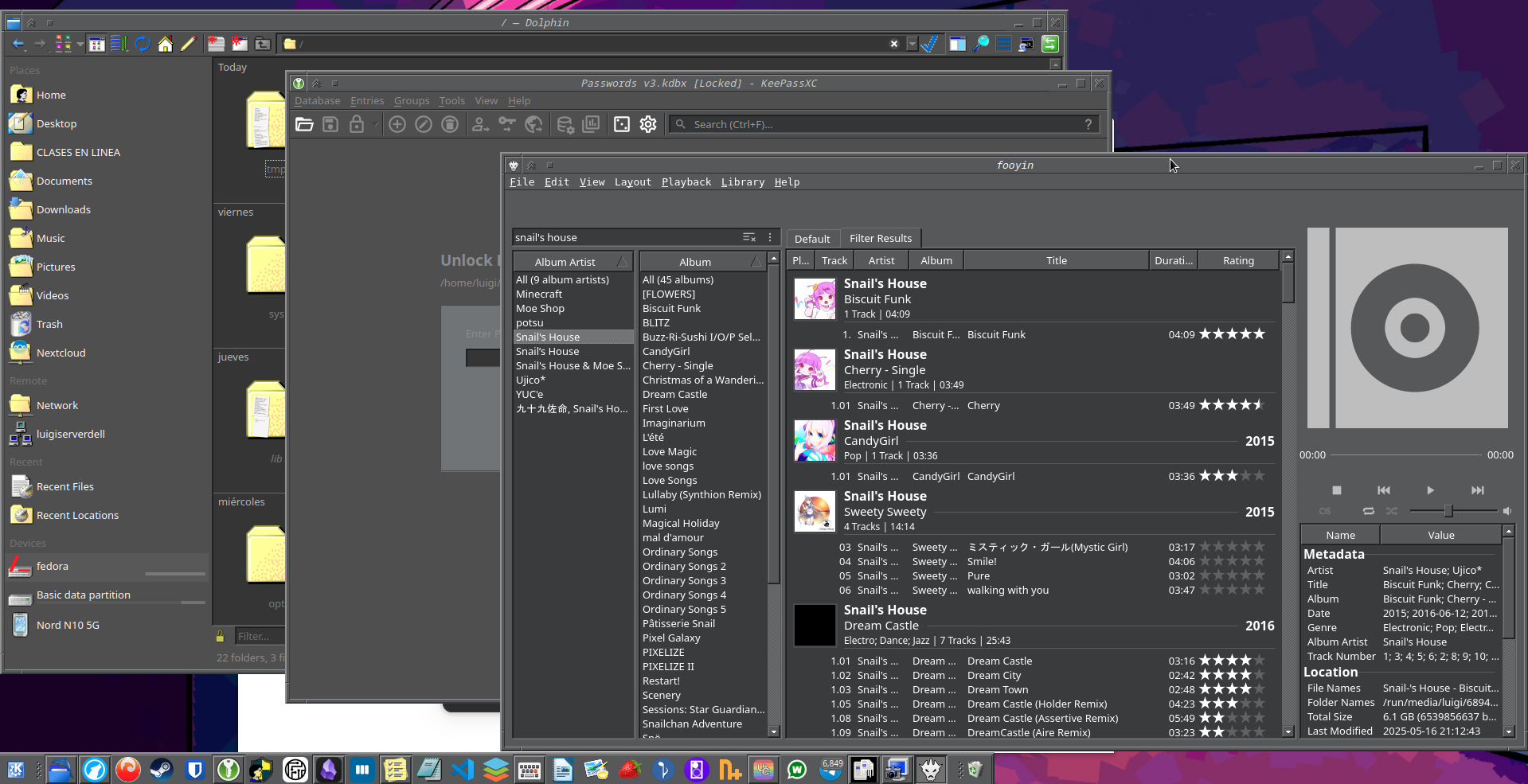Select the Dream Castle album
Viewport: 1528px width, 784px height.
coord(674,395)
